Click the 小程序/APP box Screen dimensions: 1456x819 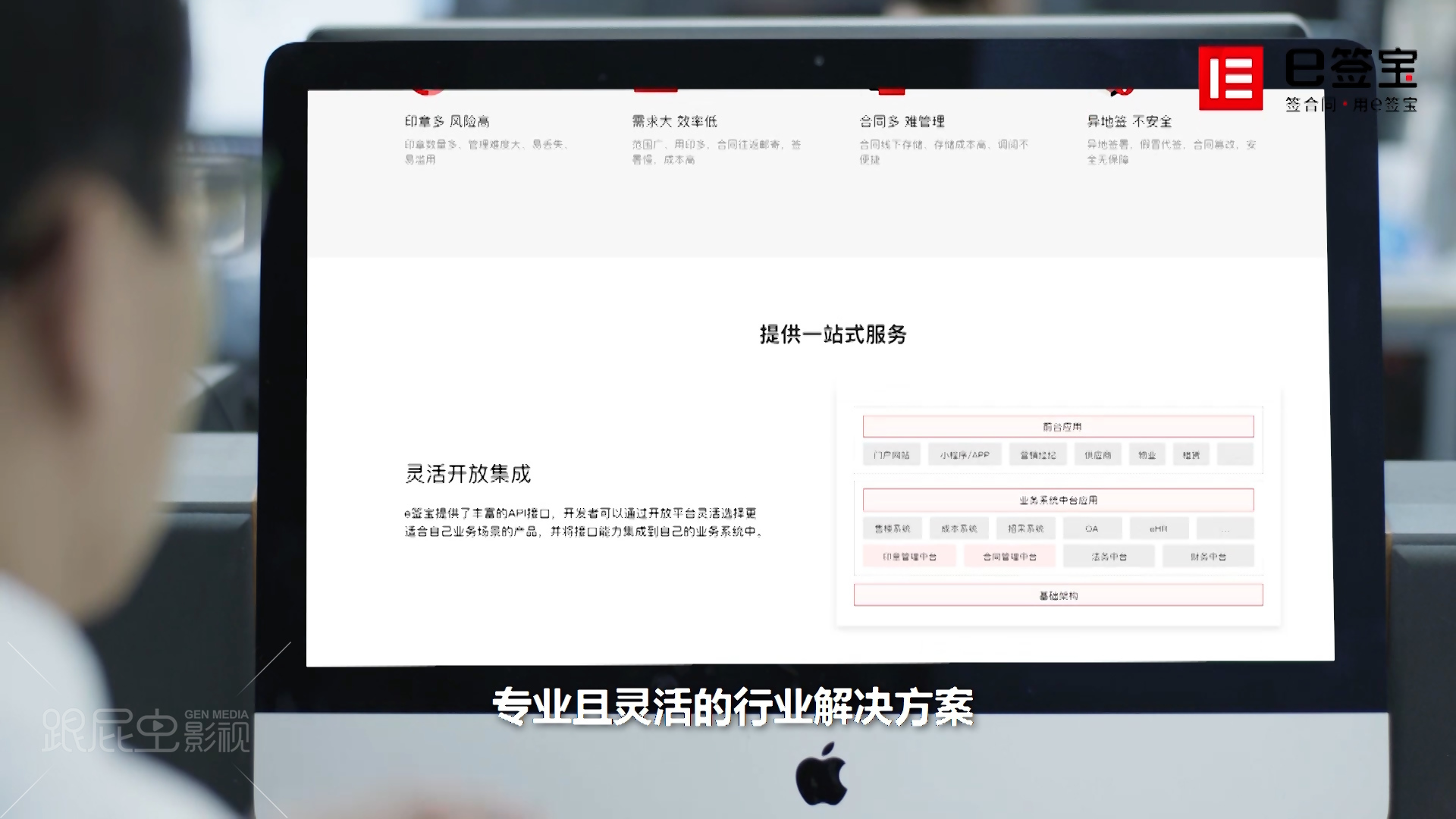(965, 455)
